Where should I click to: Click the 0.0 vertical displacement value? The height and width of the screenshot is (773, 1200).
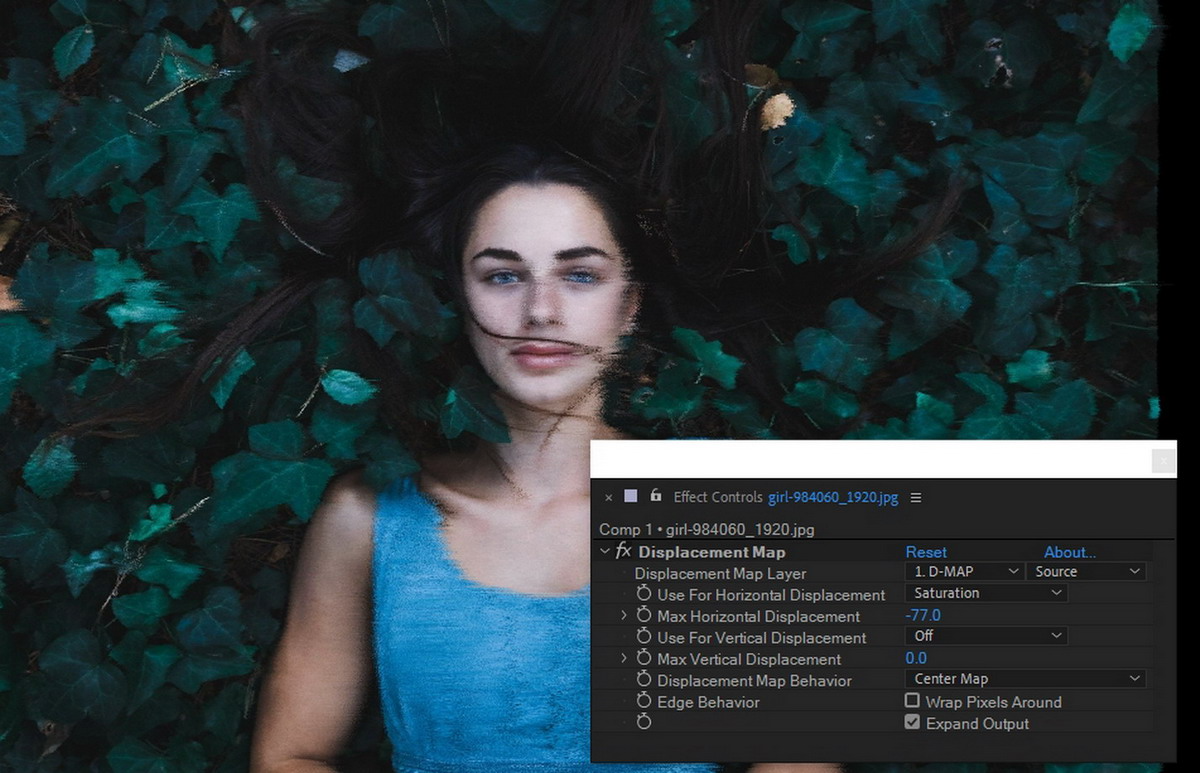pyautogui.click(x=916, y=658)
